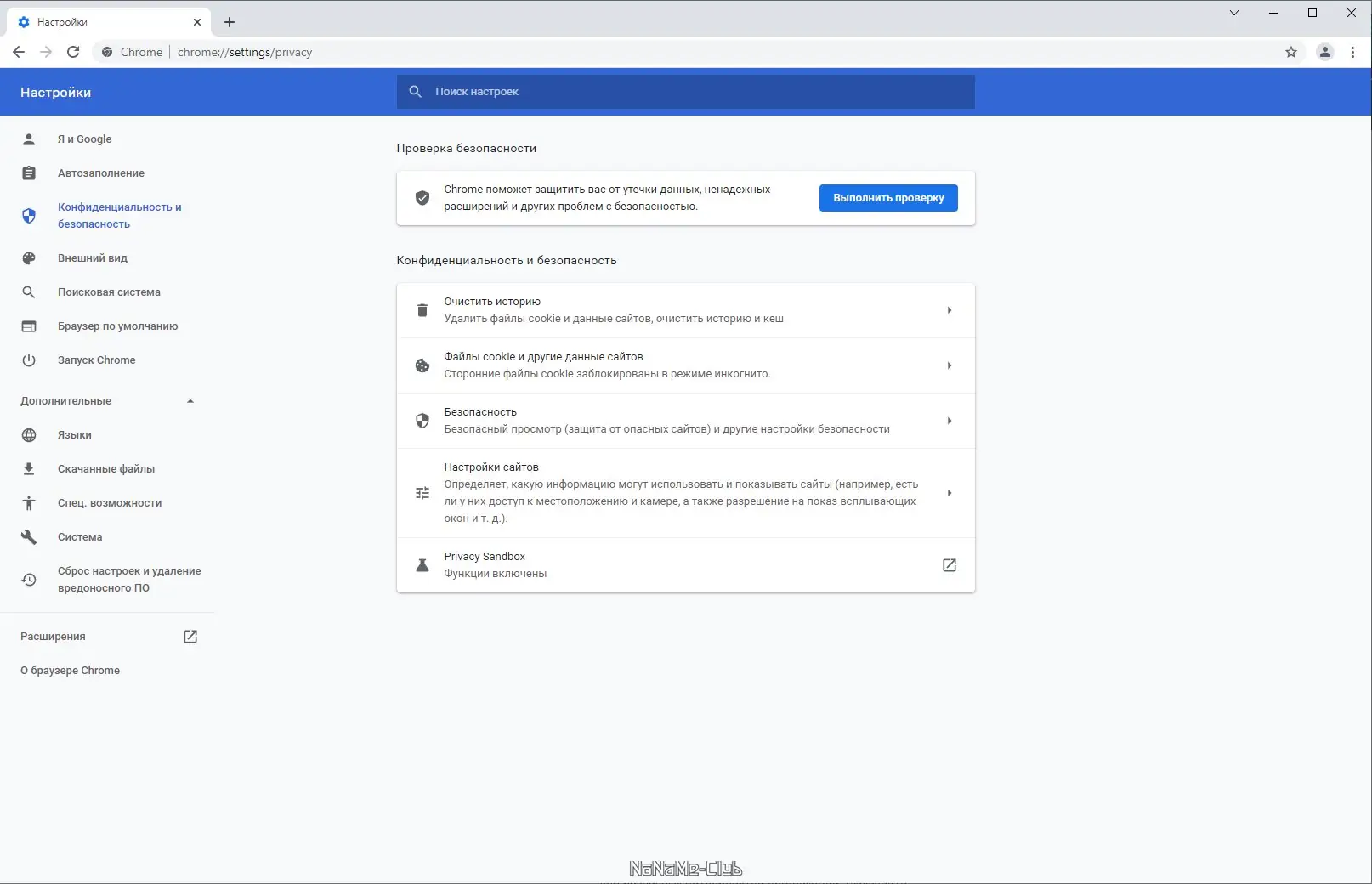The image size is (1372, 884).
Task: Select Языки in the sidebar
Action: point(75,434)
